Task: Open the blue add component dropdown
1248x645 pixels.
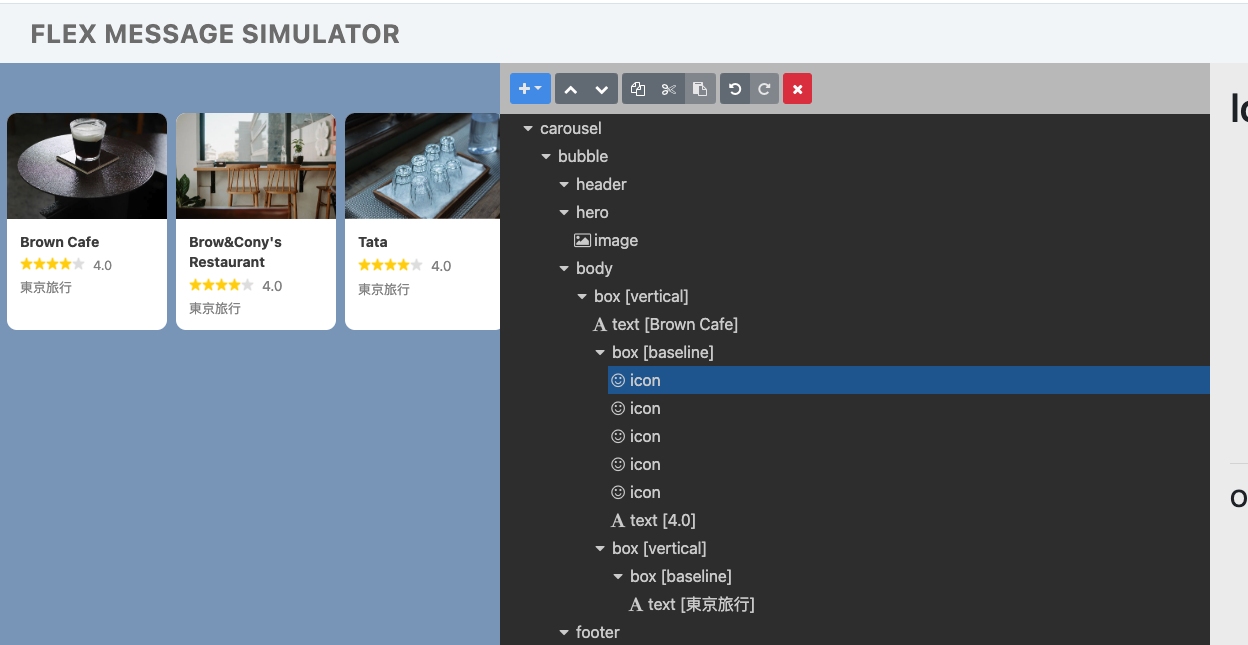Action: [530, 89]
